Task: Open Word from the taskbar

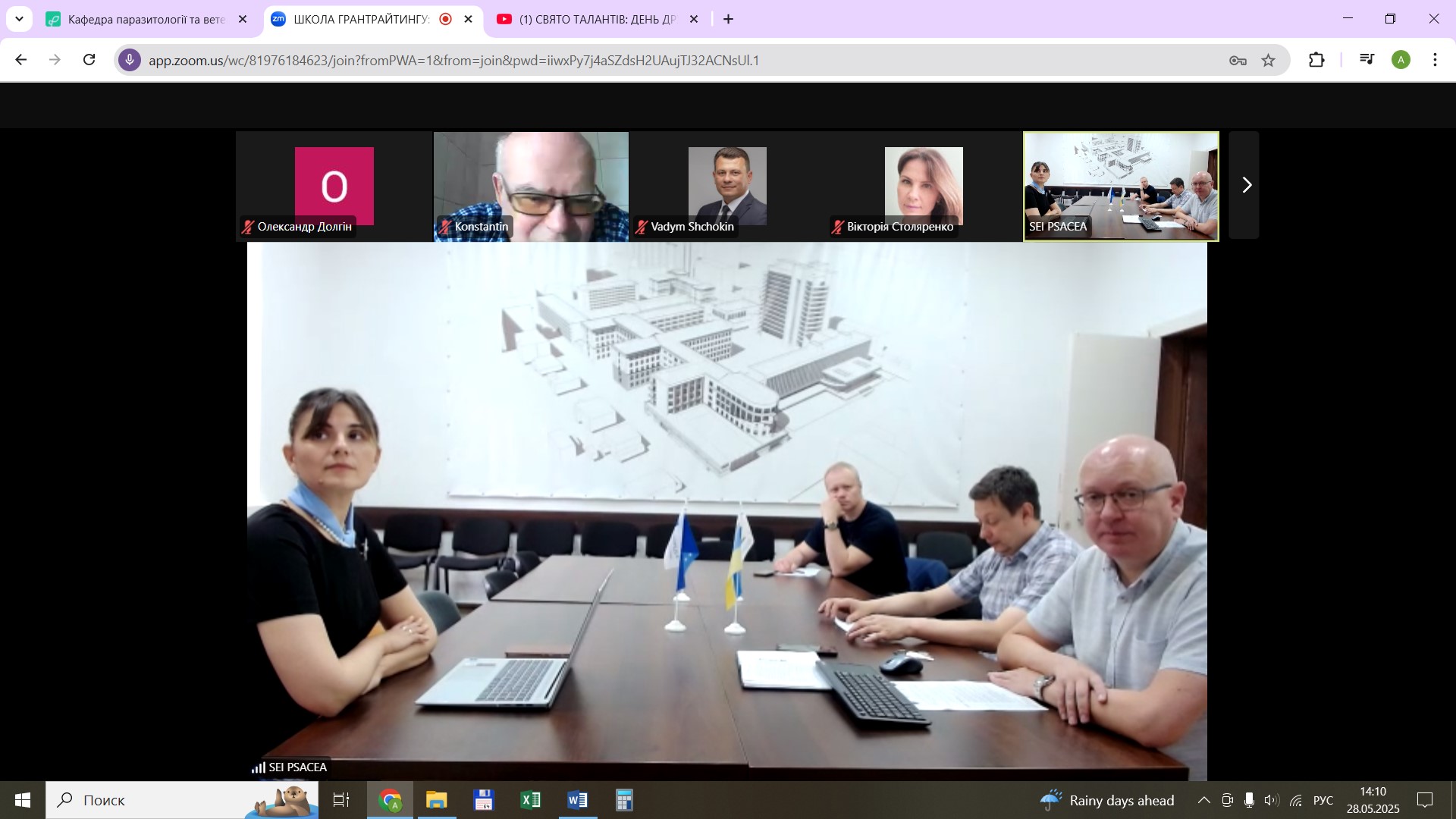Action: [577, 800]
